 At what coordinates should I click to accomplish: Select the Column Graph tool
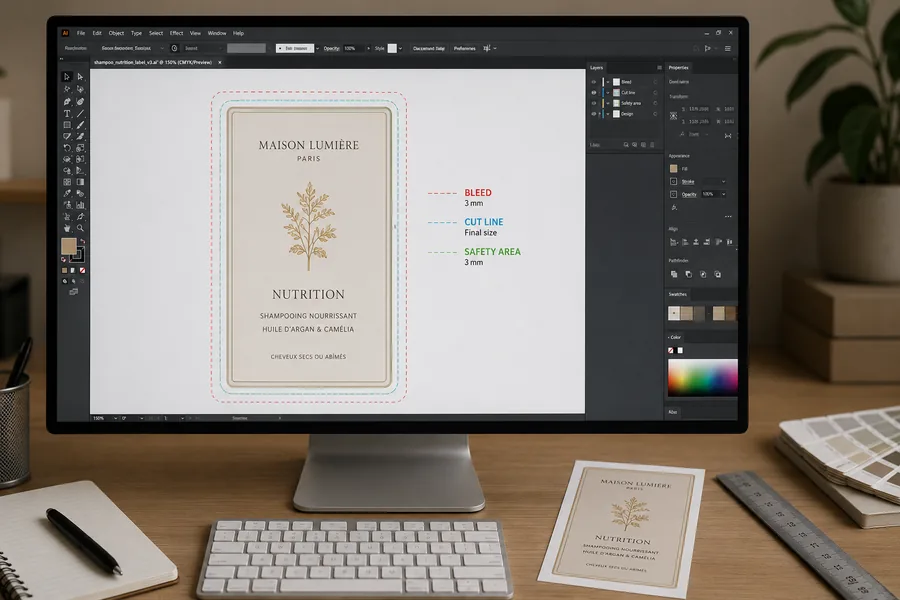(x=80, y=205)
